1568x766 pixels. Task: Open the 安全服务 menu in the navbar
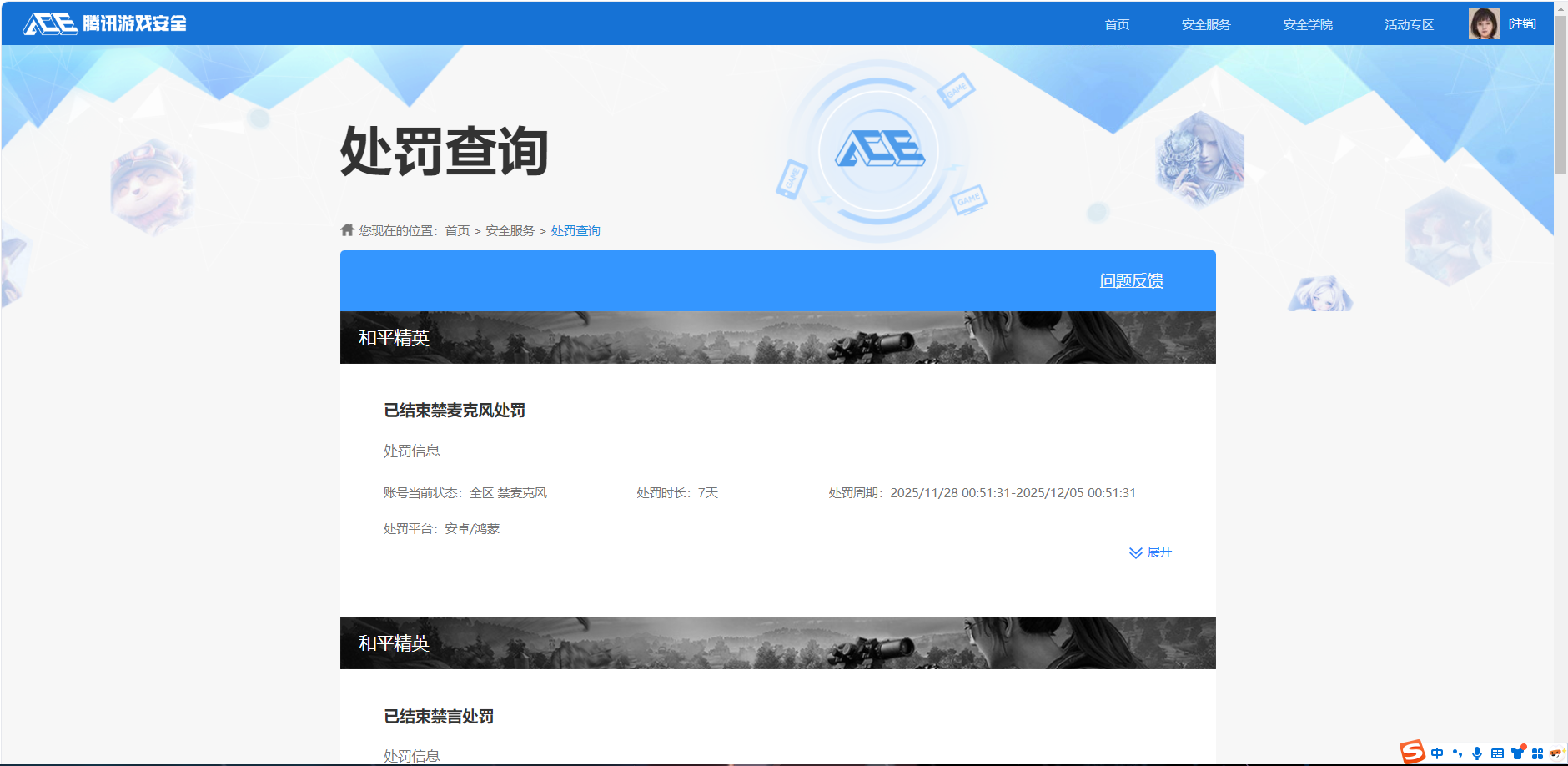(1205, 23)
